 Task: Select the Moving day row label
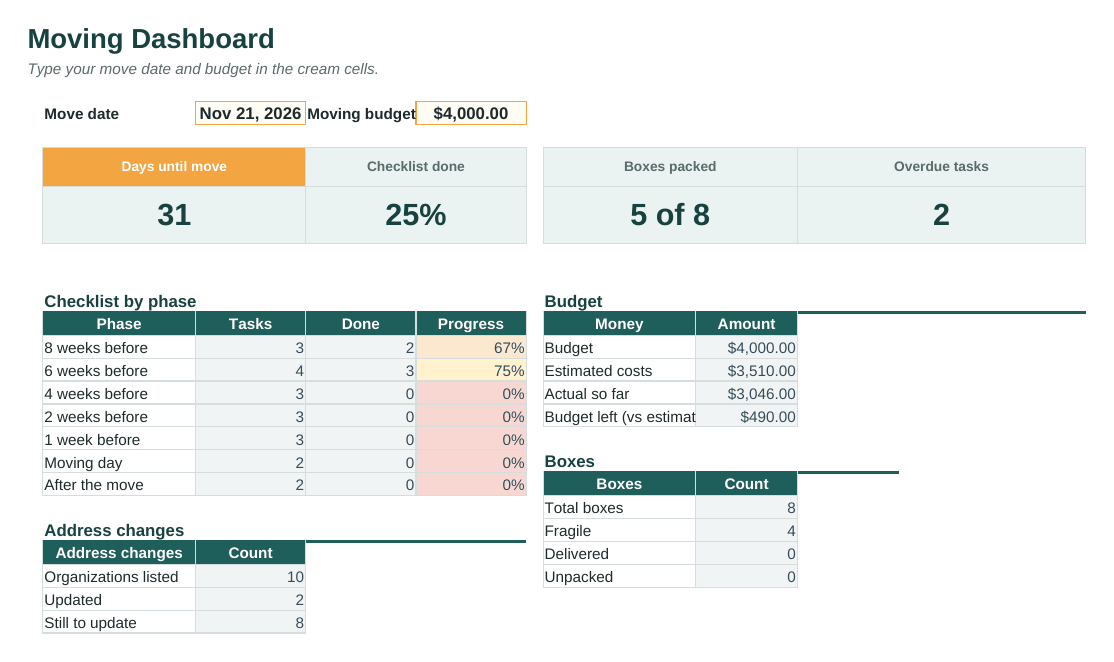119,462
